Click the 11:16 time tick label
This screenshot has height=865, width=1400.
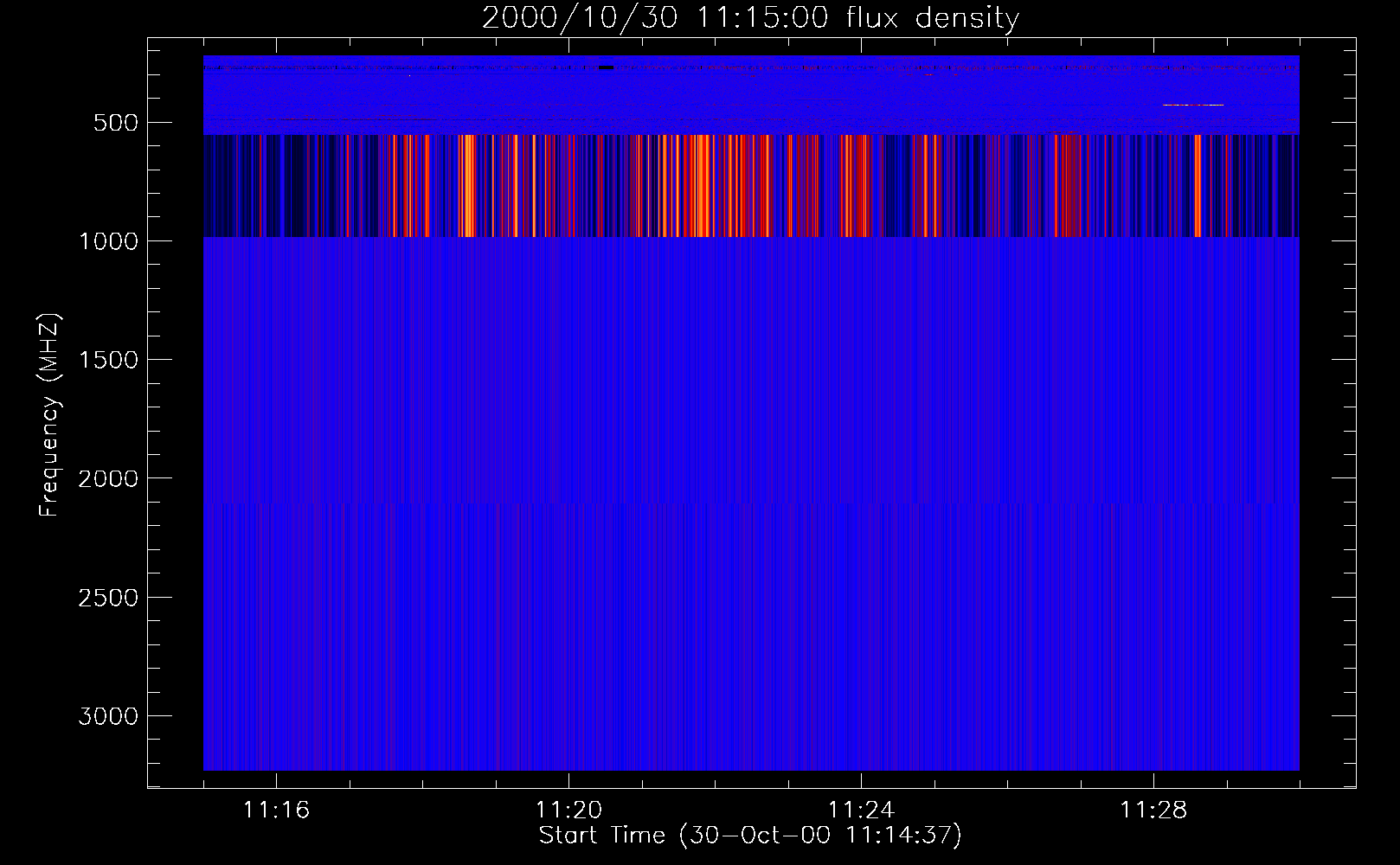point(276,811)
